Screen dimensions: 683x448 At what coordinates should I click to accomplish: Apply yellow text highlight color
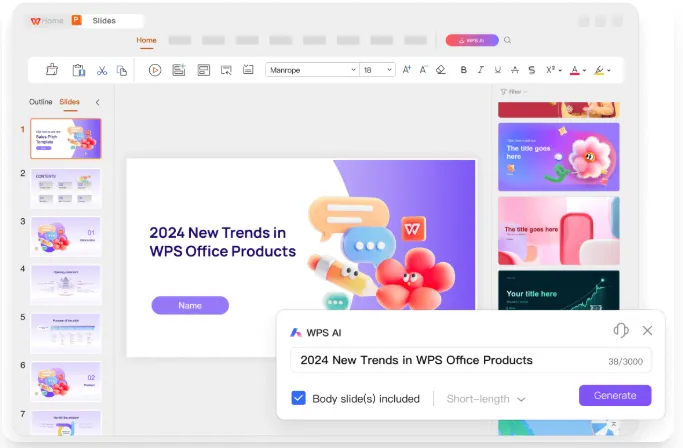599,70
